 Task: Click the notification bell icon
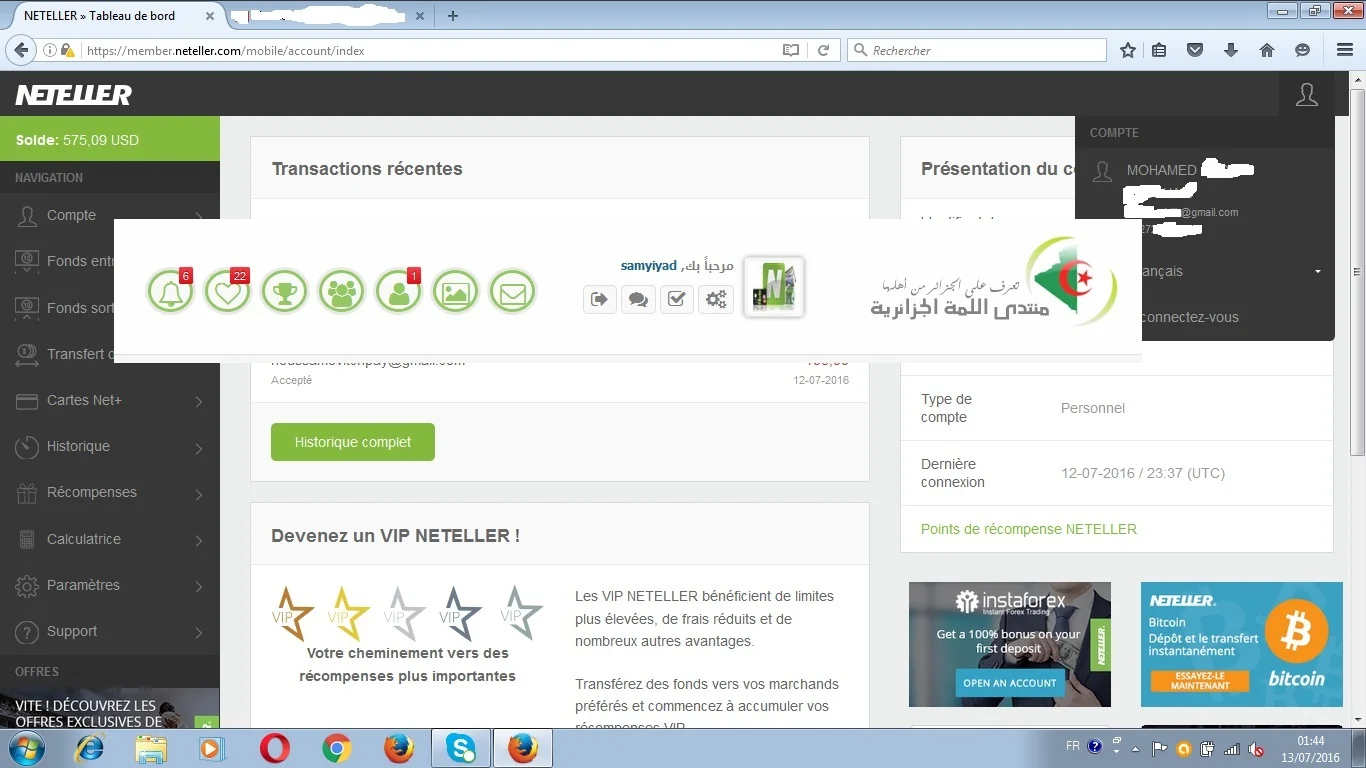tap(170, 292)
